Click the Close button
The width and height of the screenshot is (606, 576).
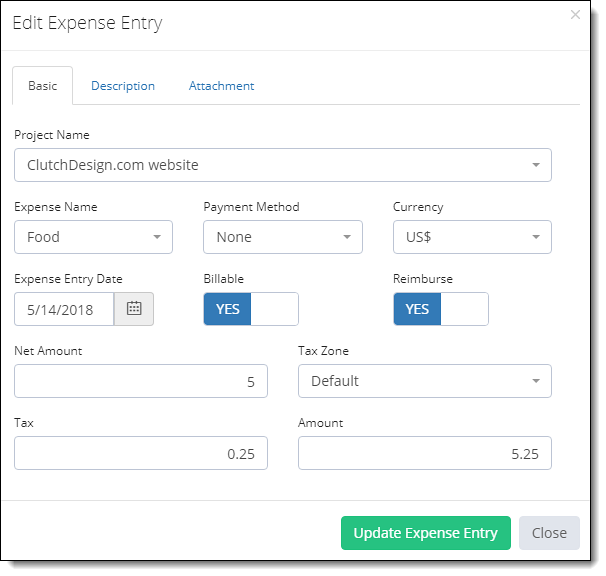pyautogui.click(x=549, y=533)
